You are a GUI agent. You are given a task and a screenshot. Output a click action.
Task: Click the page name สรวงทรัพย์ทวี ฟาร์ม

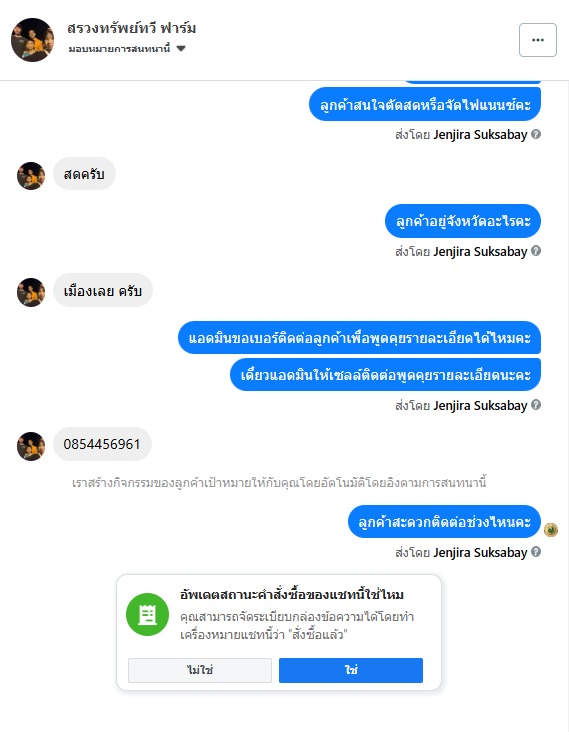pos(131,28)
